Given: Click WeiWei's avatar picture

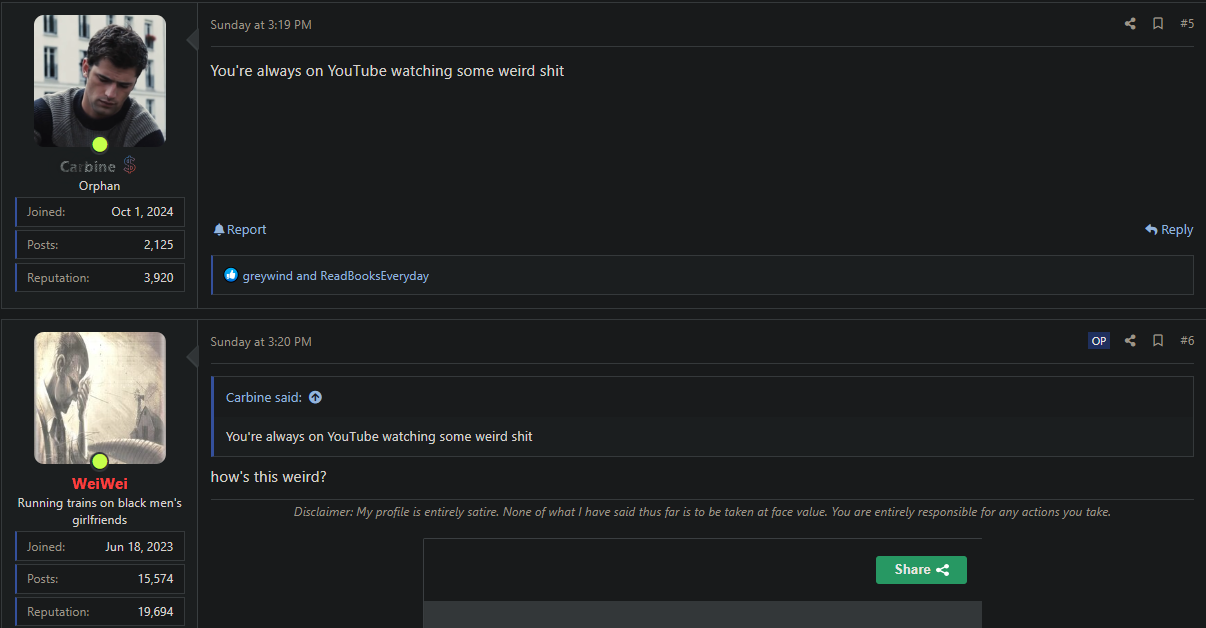Looking at the screenshot, I should pyautogui.click(x=100, y=397).
